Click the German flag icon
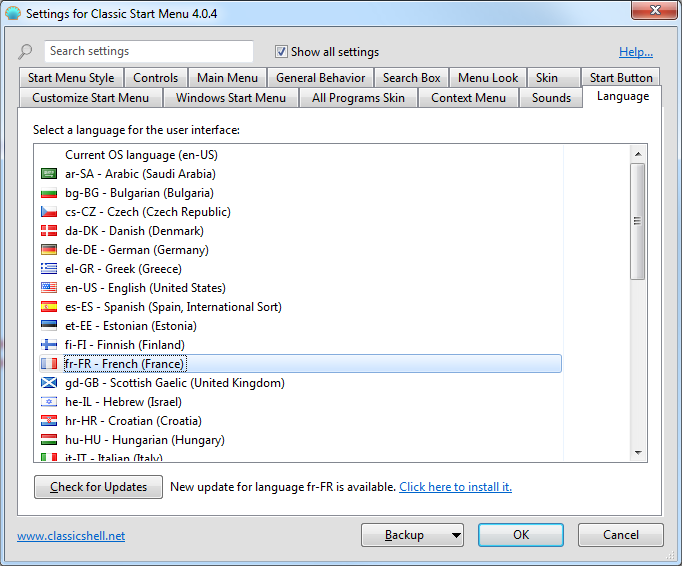This screenshot has height=566, width=682. click(48, 250)
